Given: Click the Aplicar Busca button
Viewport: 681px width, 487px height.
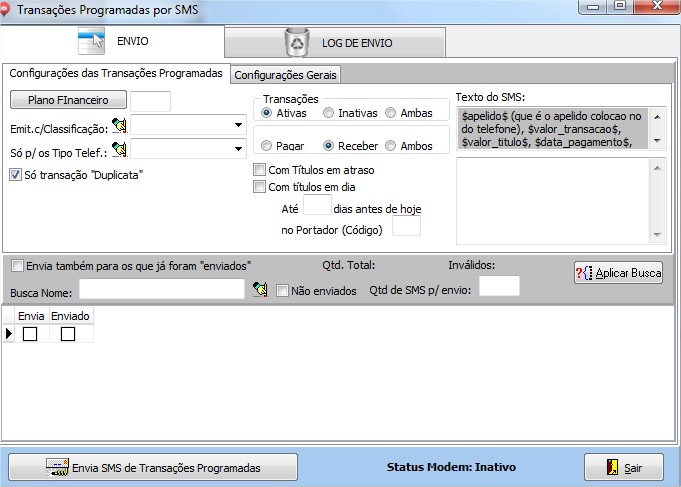Looking at the screenshot, I should (x=618, y=273).
